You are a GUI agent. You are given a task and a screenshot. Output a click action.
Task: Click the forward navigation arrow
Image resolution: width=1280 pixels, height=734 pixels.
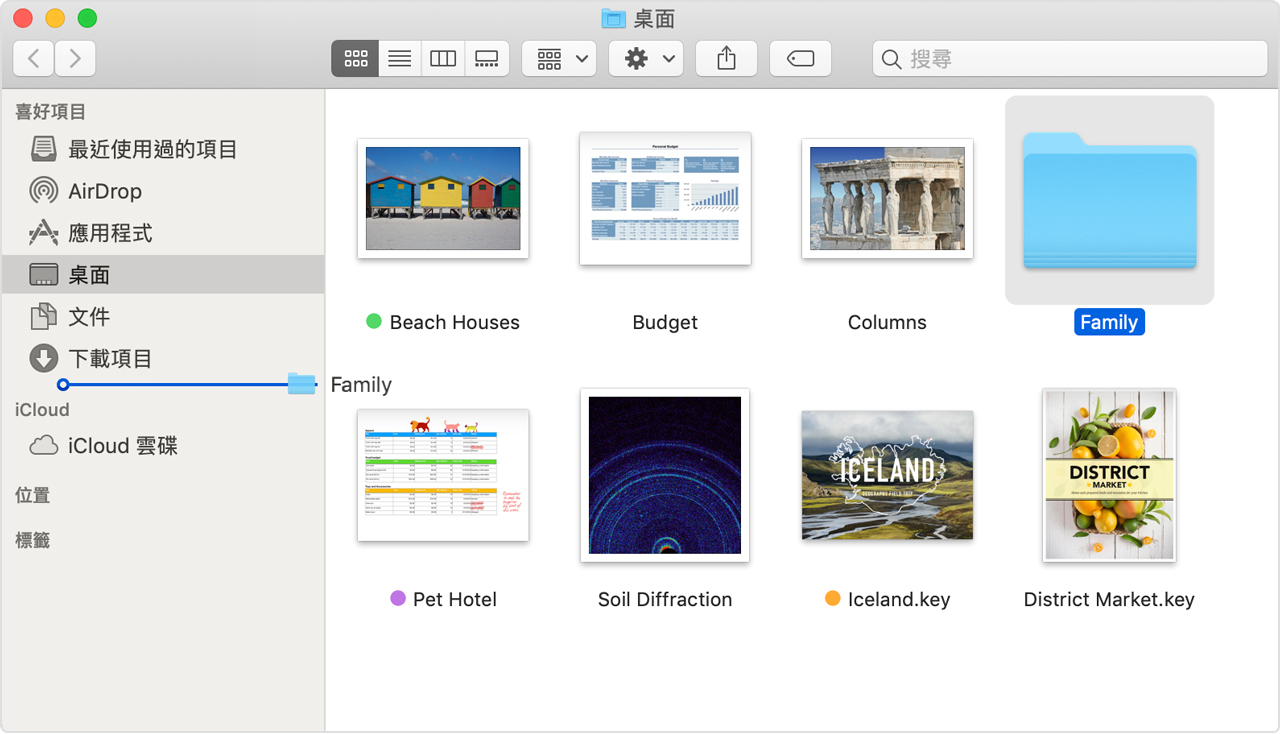[75, 59]
